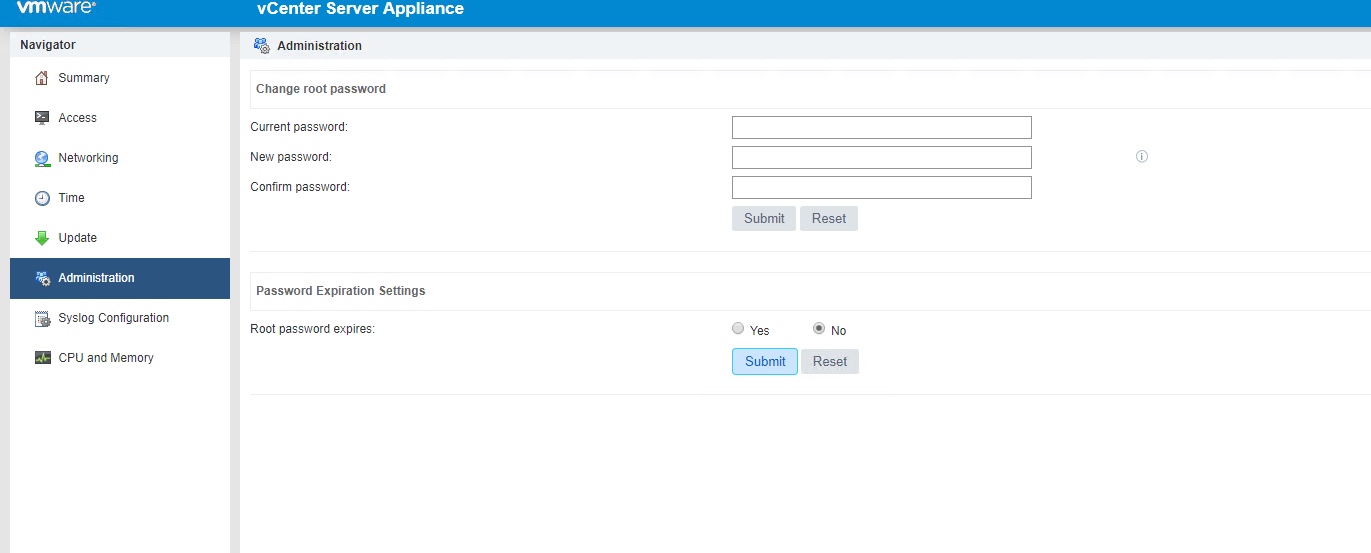Focus the New password field
The image size is (1371, 553).
tap(881, 157)
